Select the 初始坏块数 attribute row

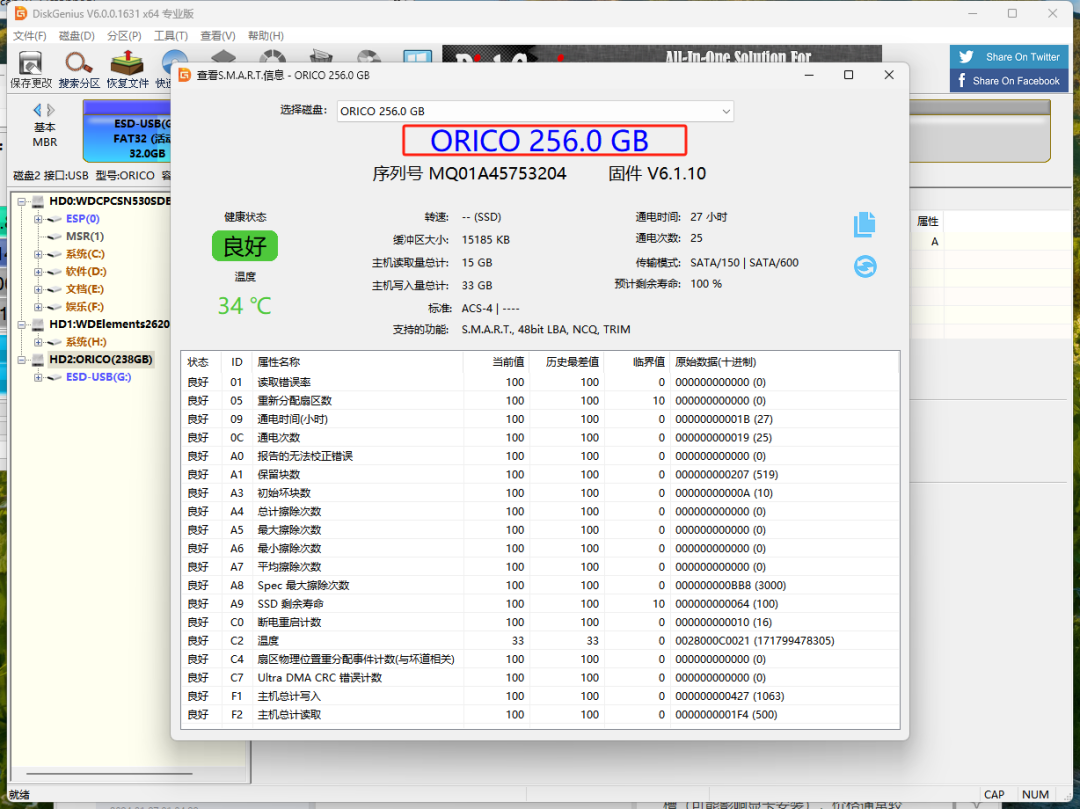click(540, 493)
